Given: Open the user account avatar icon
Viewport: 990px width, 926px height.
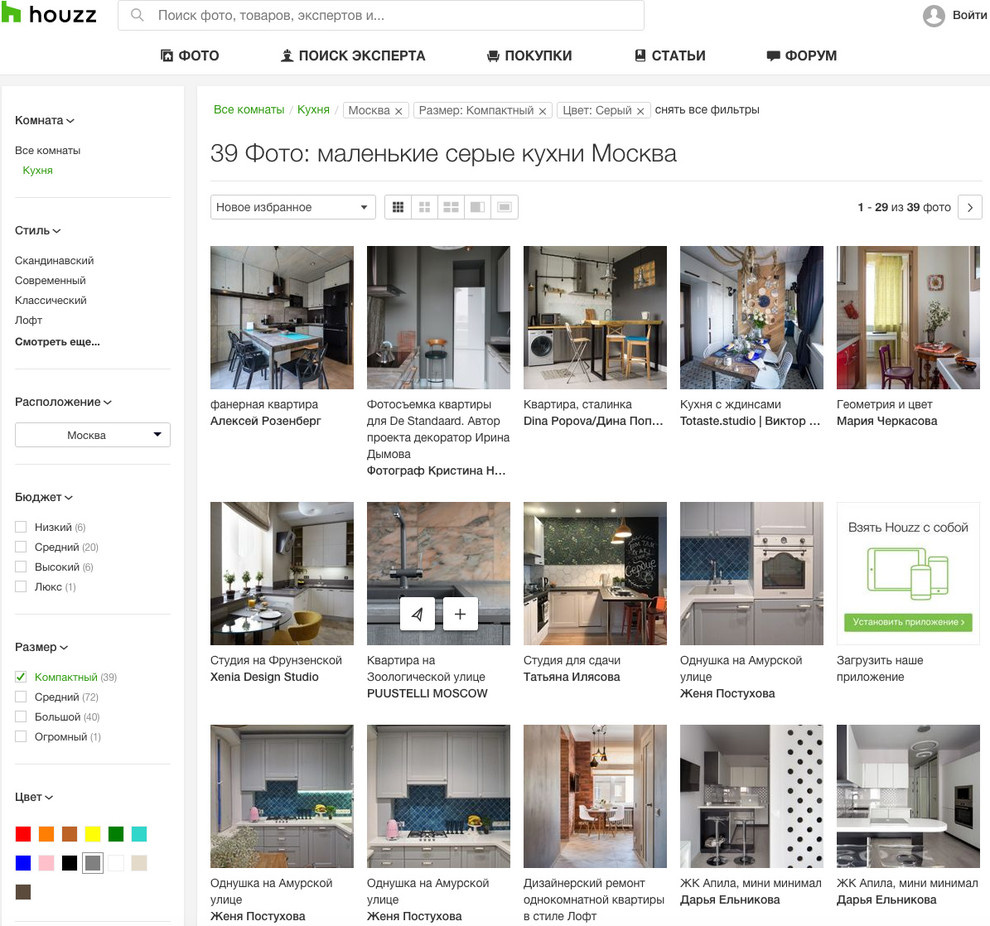Looking at the screenshot, I should click(933, 14).
